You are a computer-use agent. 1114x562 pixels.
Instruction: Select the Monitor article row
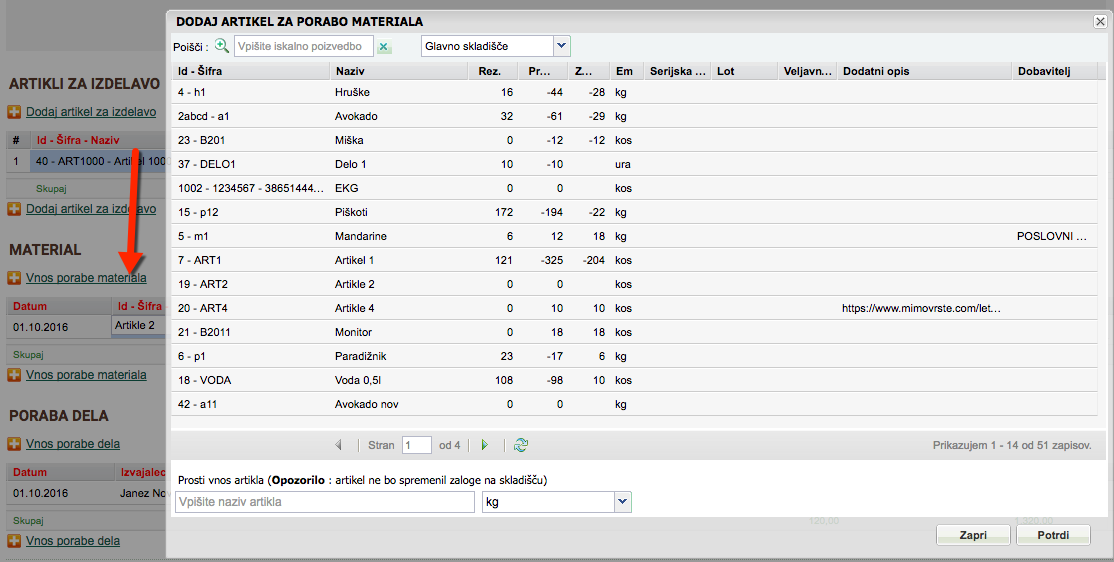[634, 333]
